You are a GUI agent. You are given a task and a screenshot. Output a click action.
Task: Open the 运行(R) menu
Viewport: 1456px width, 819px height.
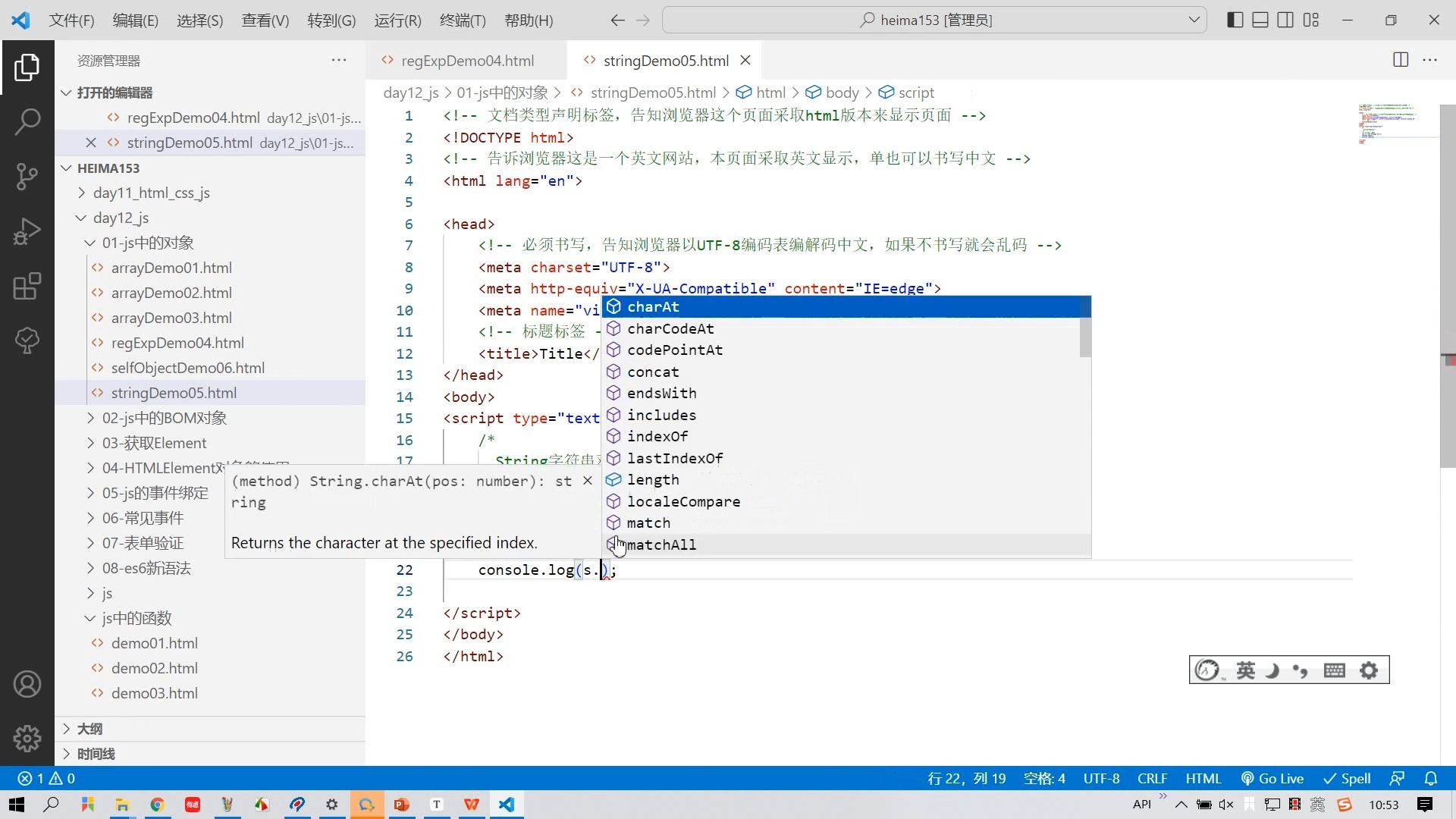pos(397,20)
